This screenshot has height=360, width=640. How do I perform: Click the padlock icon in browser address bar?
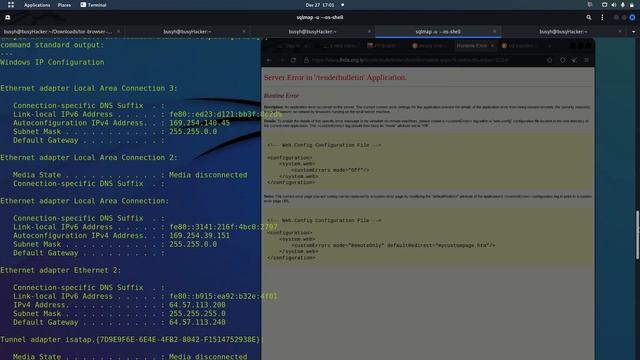point(306,60)
